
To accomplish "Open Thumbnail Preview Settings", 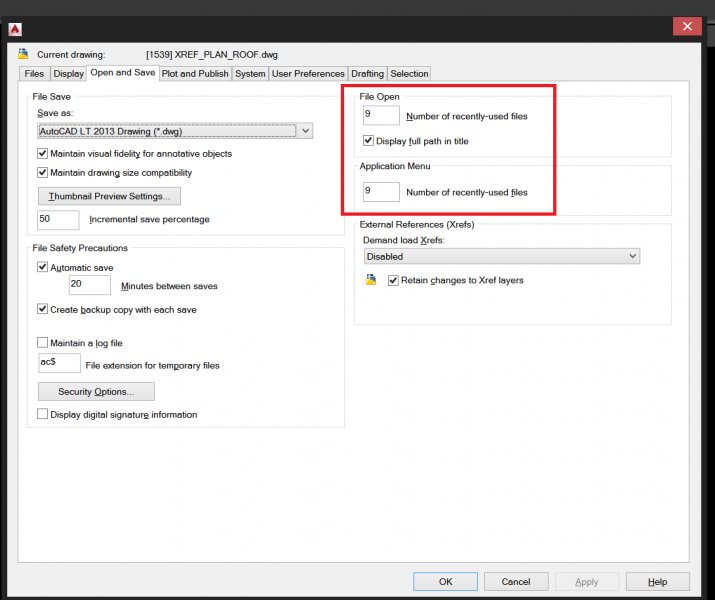I will click(x=109, y=196).
